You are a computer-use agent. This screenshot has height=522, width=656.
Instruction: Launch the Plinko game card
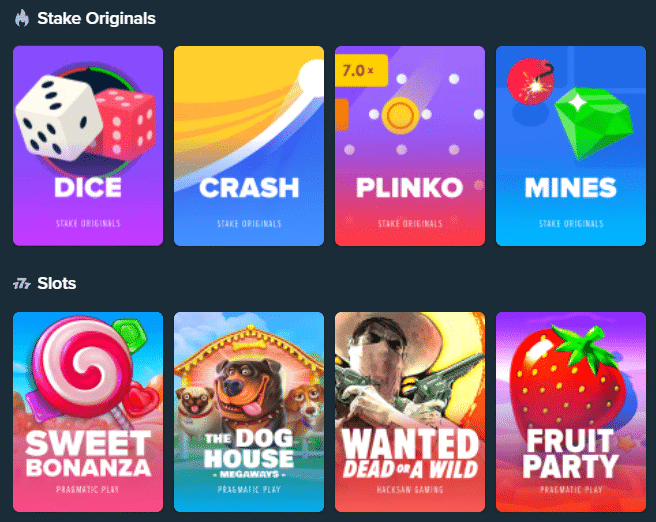pyautogui.click(x=410, y=146)
